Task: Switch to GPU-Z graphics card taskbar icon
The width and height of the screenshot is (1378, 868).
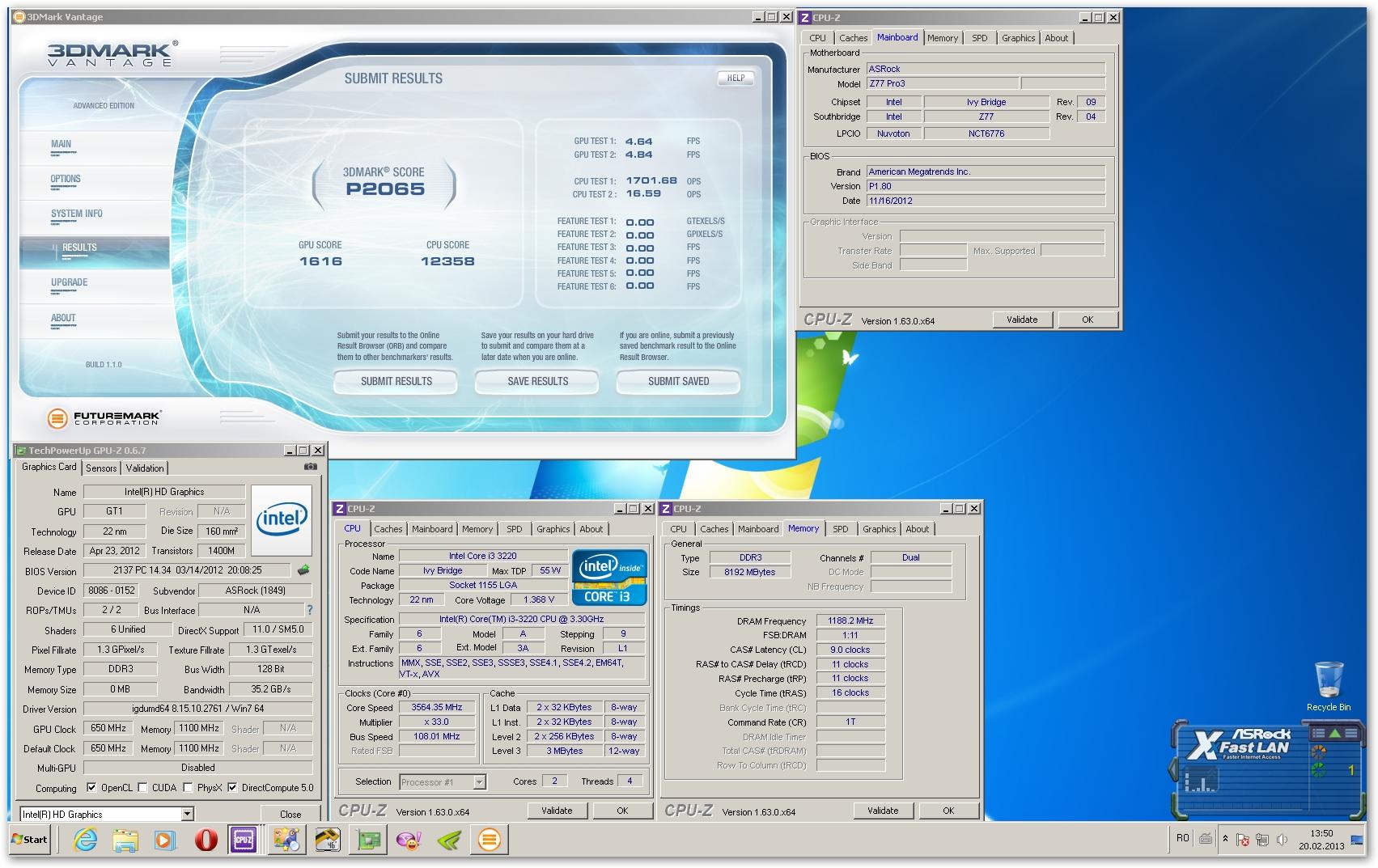Action: 368,840
